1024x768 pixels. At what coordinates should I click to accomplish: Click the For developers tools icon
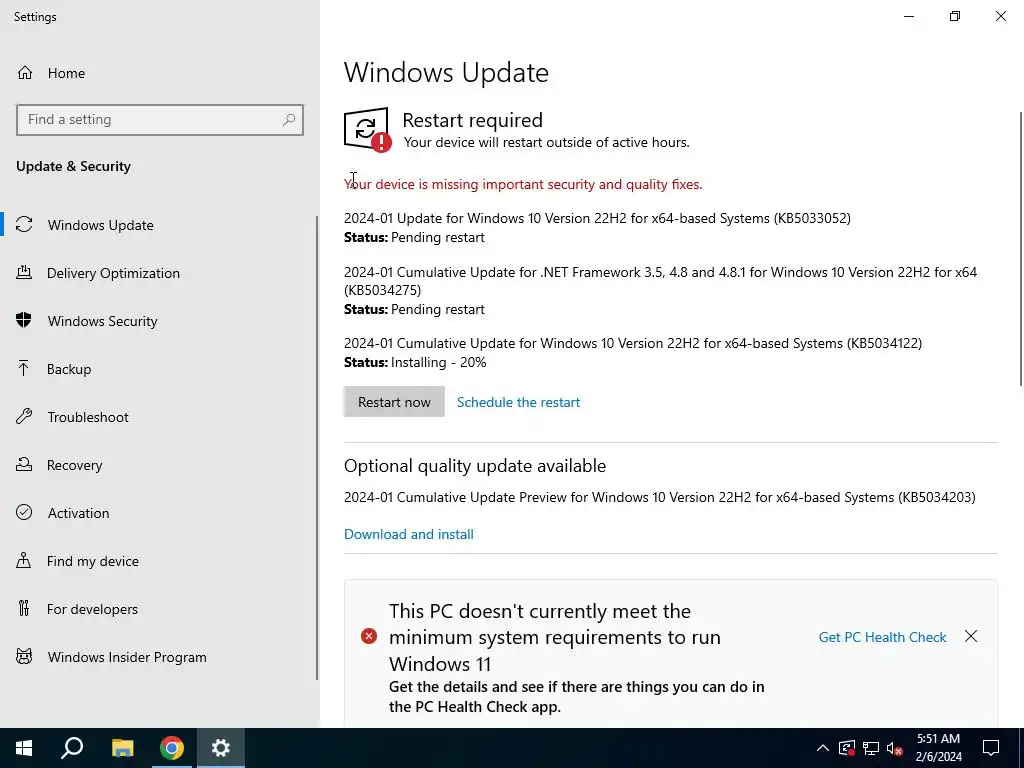pos(24,609)
